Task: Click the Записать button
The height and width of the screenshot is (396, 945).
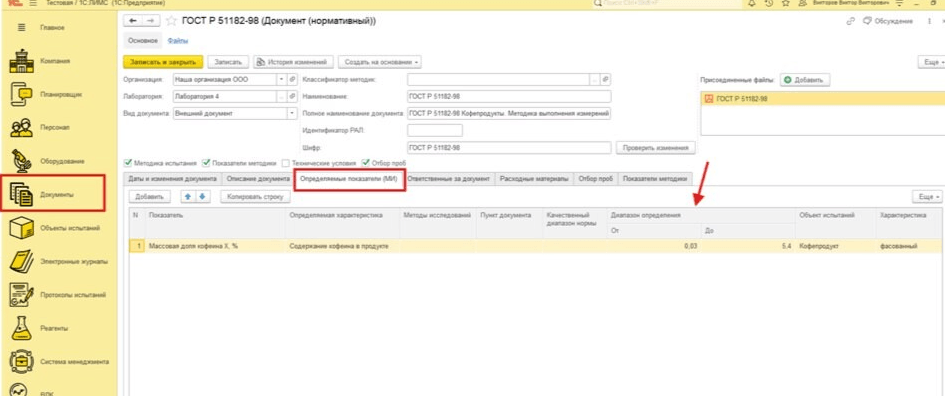Action: click(228, 61)
